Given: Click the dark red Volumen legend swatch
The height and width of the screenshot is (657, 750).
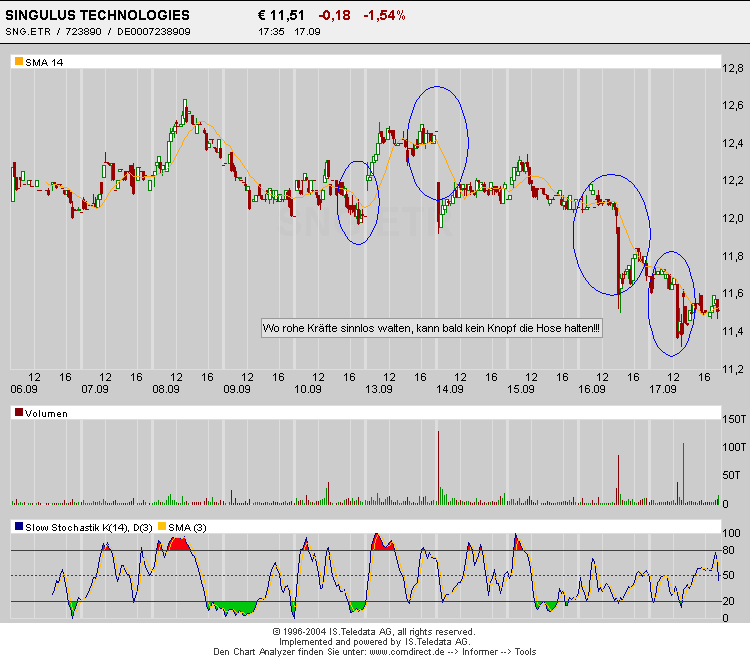Looking at the screenshot, I should click(x=19, y=412).
